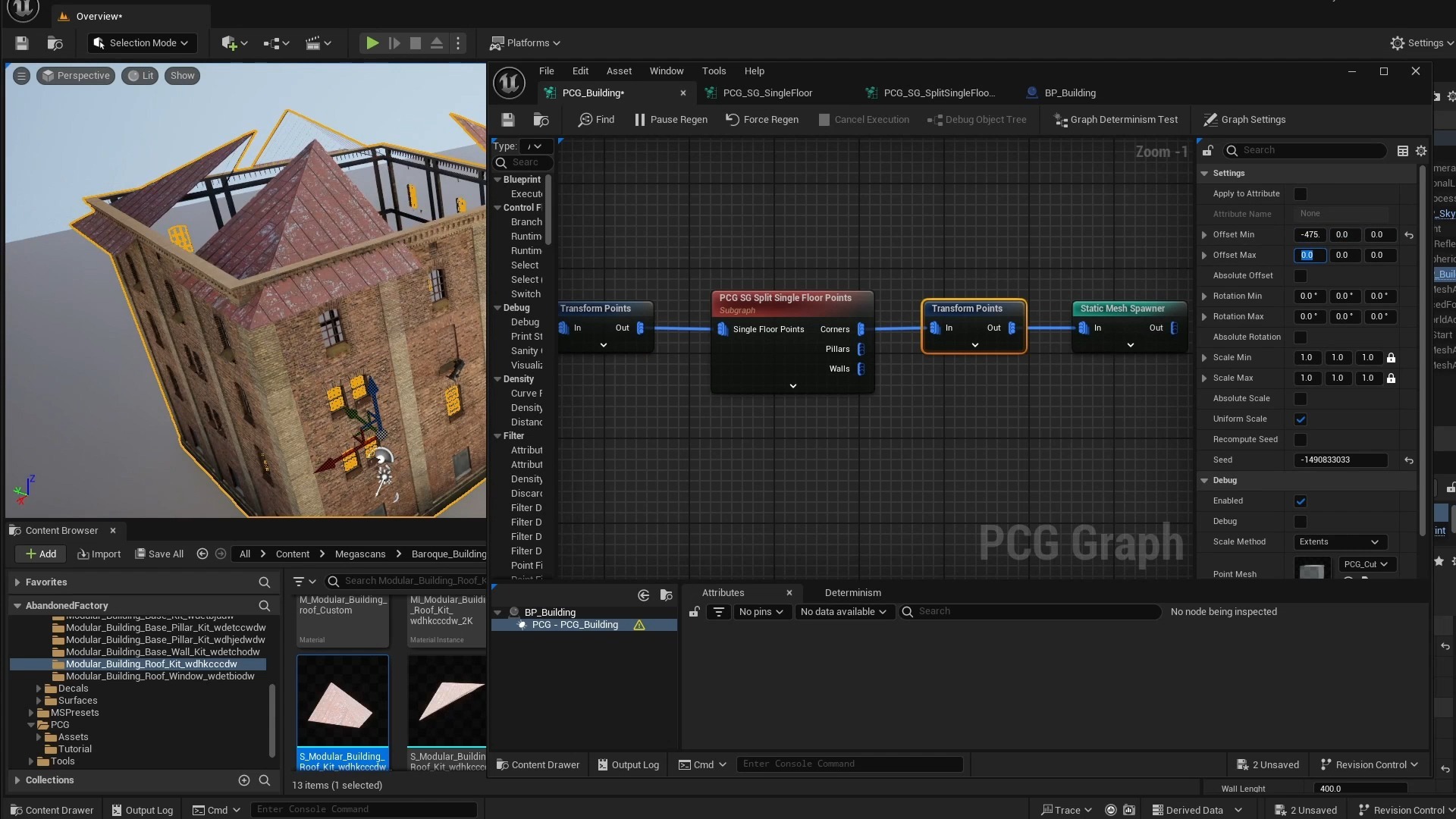
Task: Reset Seed value to default arrow
Action: click(1409, 460)
